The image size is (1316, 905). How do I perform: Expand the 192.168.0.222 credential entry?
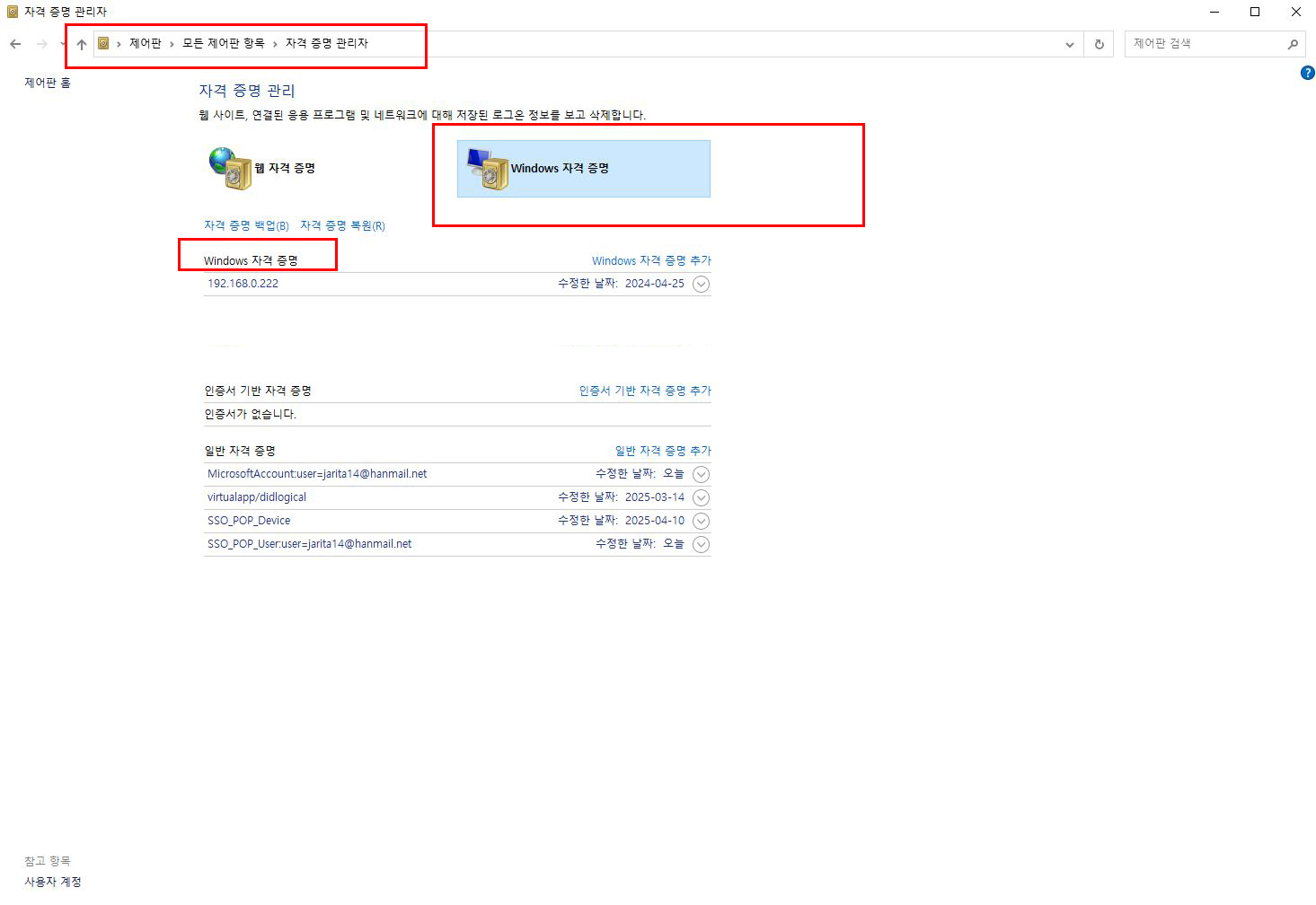click(702, 284)
